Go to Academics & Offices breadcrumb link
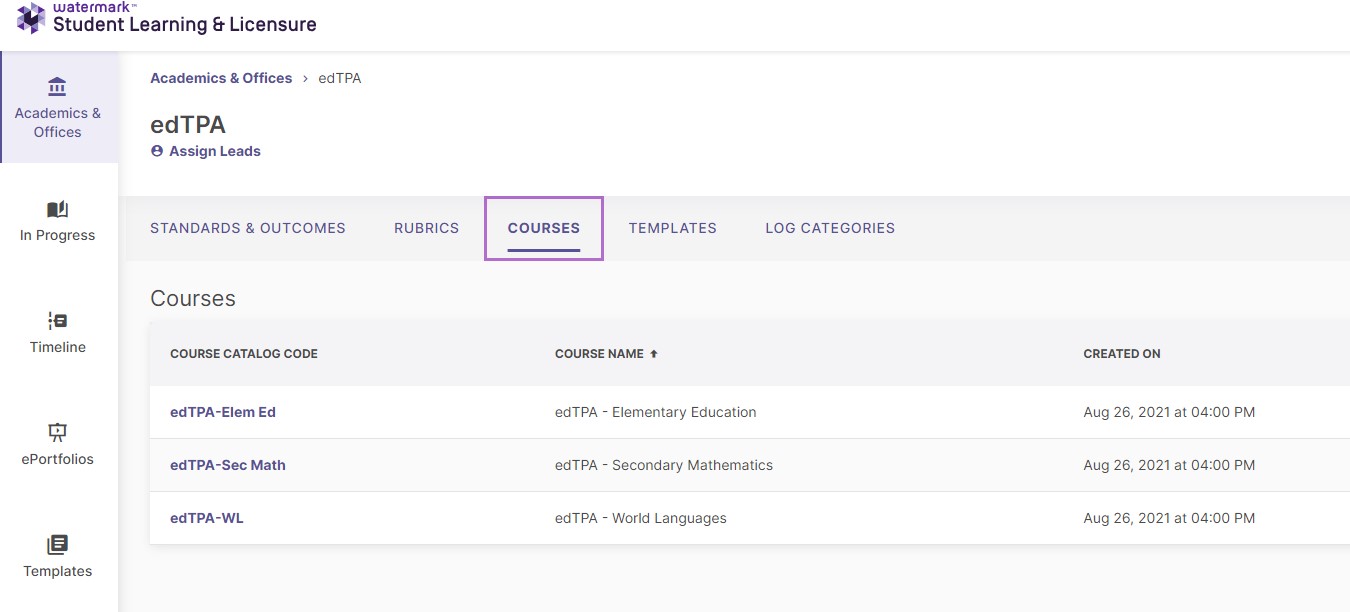Viewport: 1350px width, 612px height. (x=221, y=78)
